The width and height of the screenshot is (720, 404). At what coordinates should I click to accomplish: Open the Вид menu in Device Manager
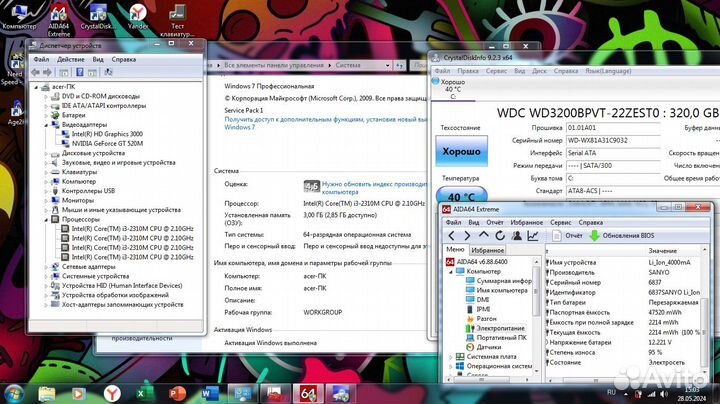[x=98, y=59]
